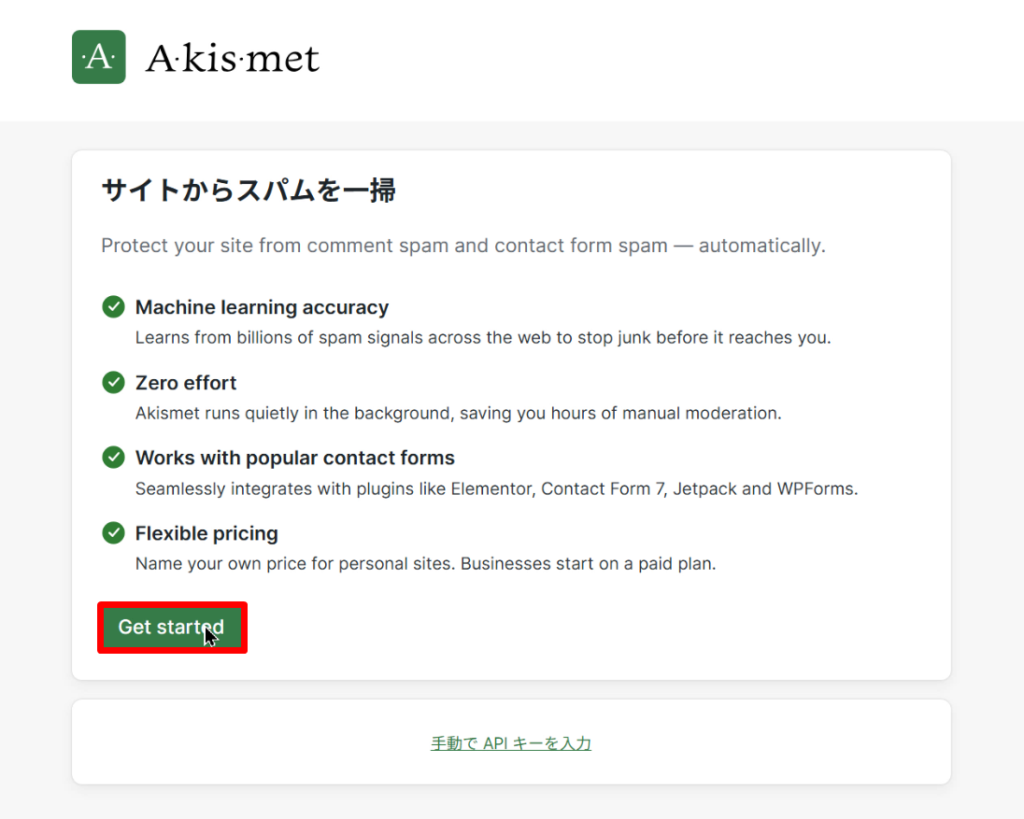
Task: Select the Flexible pricing feature title
Action: pyautogui.click(x=206, y=533)
